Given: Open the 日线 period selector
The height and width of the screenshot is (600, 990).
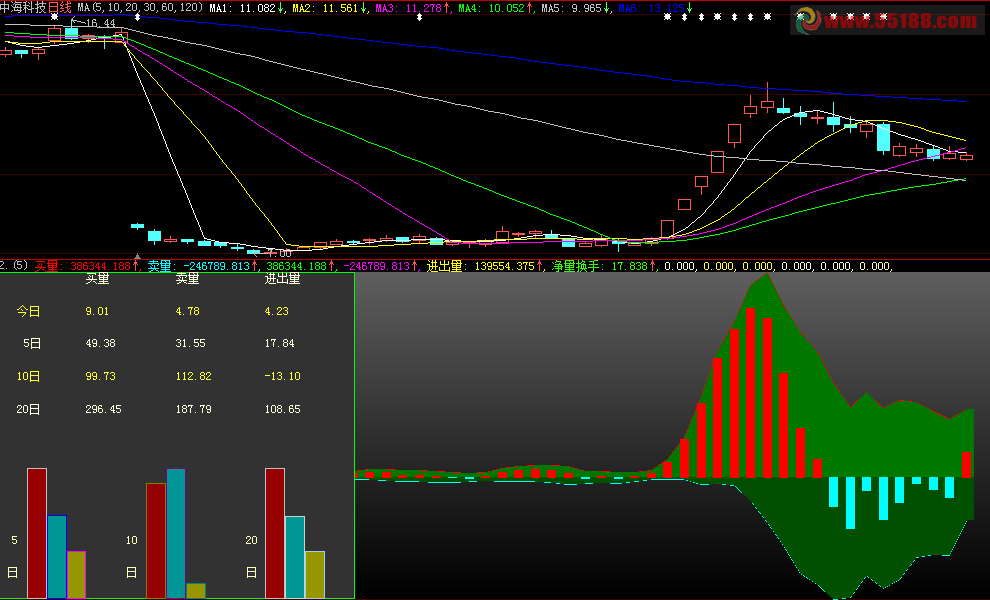Looking at the screenshot, I should 61,7.
